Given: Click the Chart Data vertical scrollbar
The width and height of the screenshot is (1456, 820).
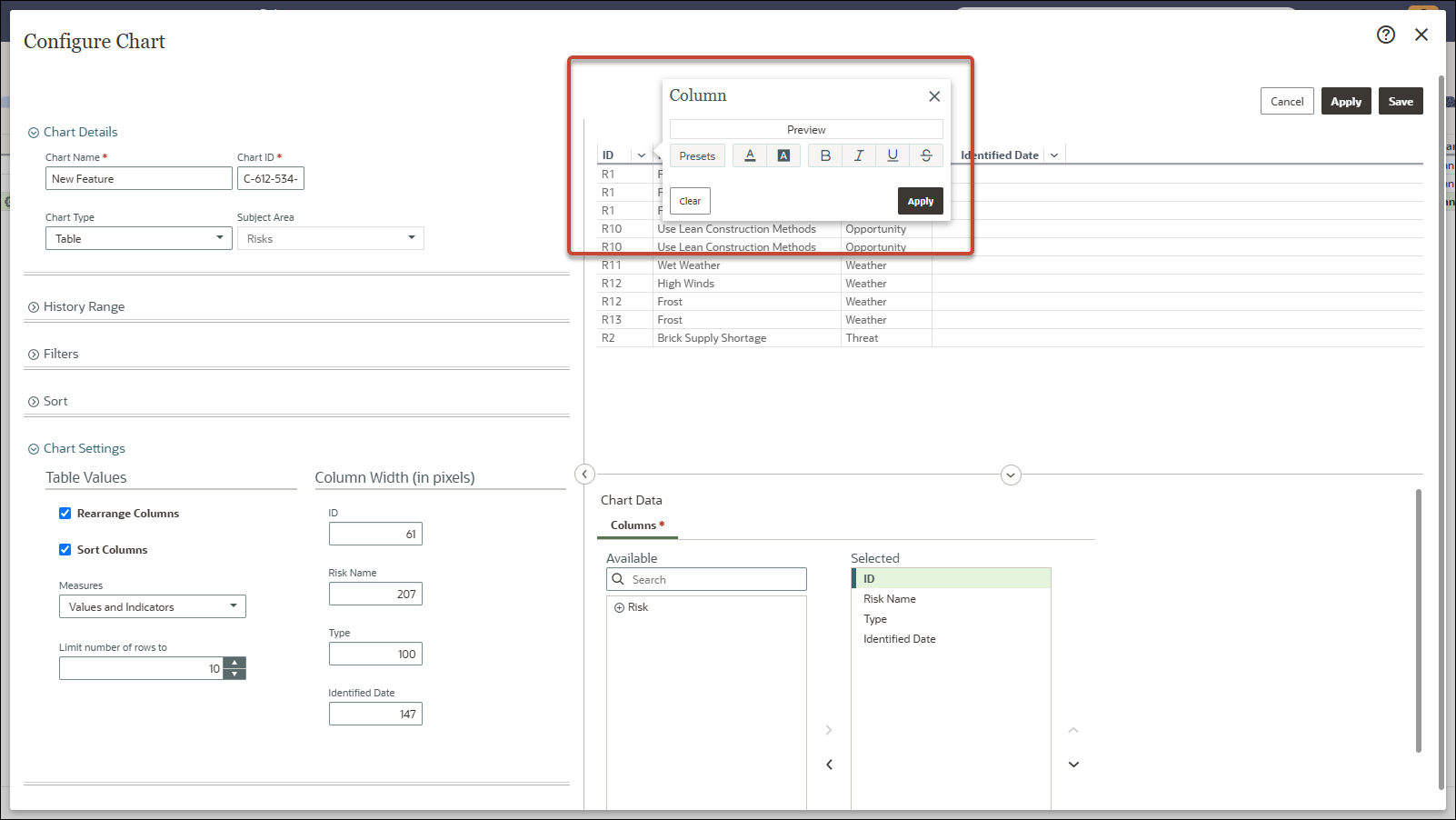Looking at the screenshot, I should pyautogui.click(x=1418, y=621).
